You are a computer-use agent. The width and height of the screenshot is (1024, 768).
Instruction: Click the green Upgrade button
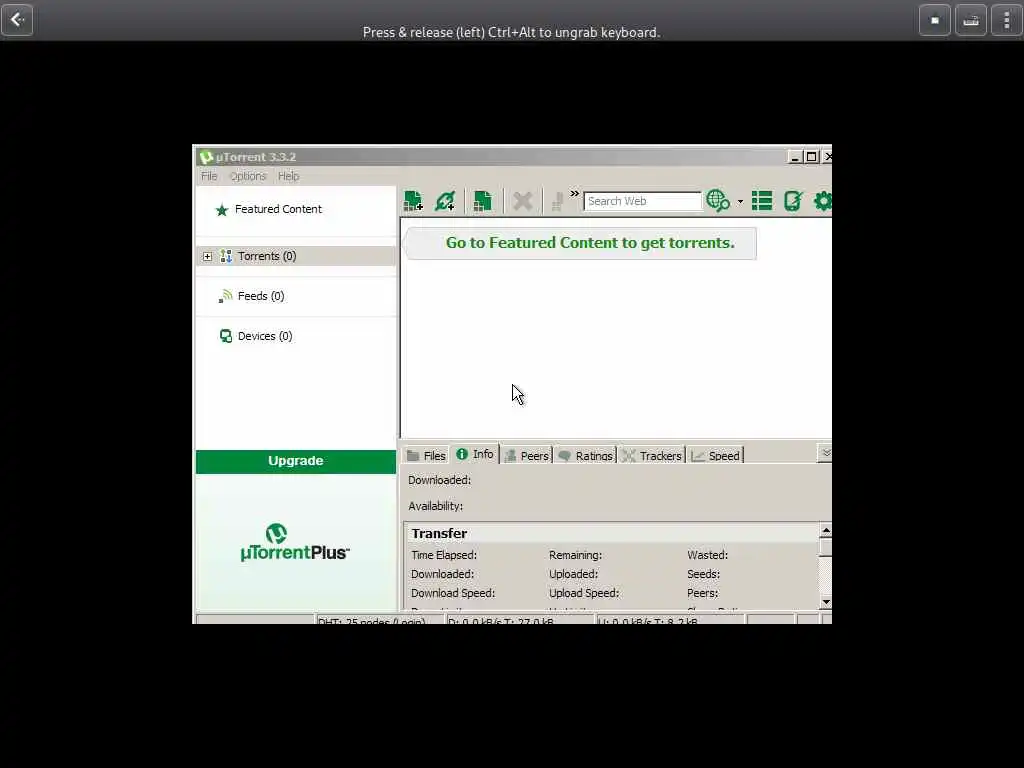[296, 461]
